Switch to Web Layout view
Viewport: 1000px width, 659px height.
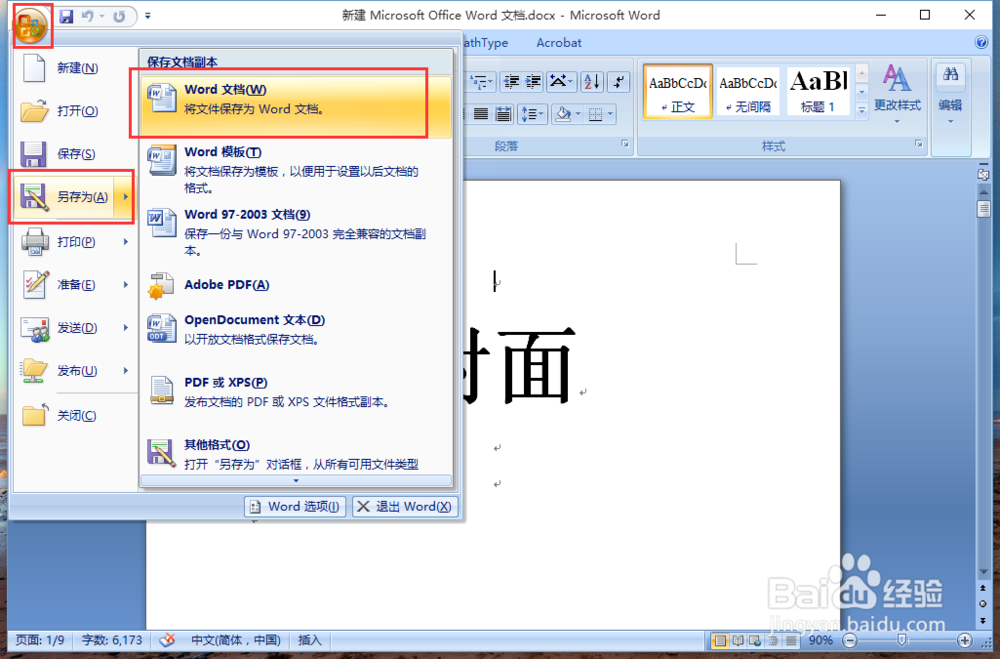[x=755, y=640]
